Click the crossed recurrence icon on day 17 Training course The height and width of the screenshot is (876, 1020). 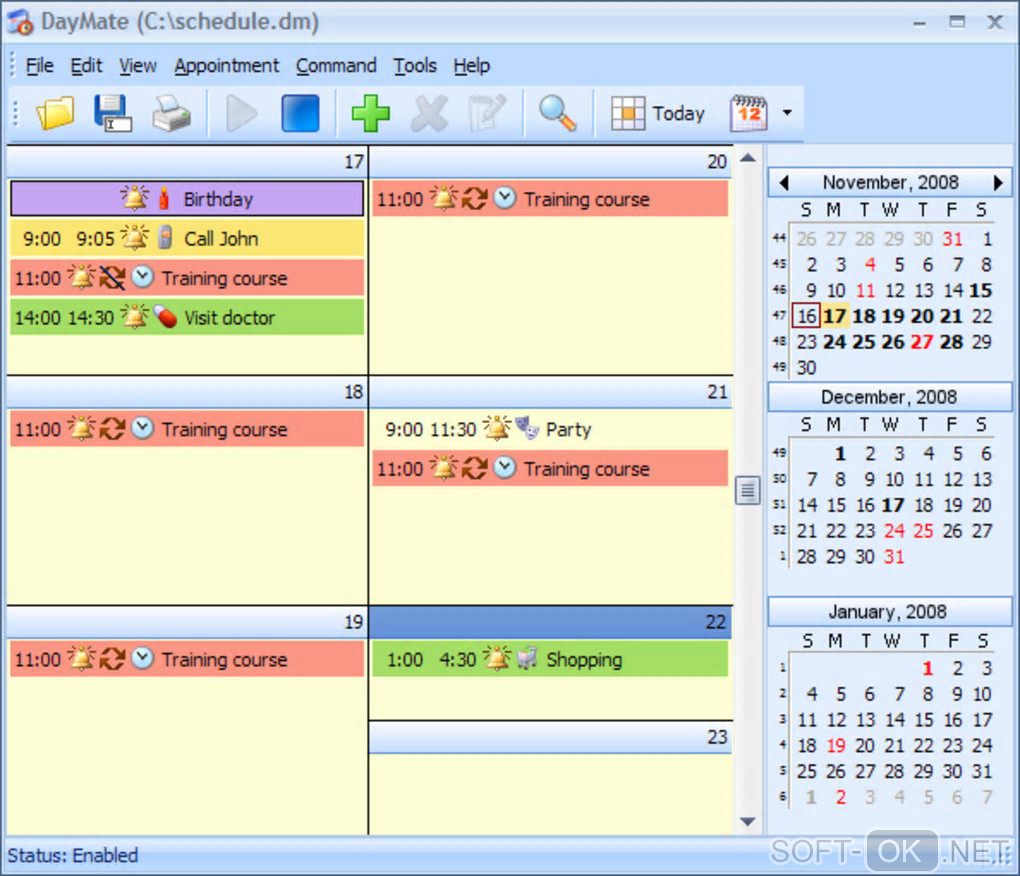112,278
